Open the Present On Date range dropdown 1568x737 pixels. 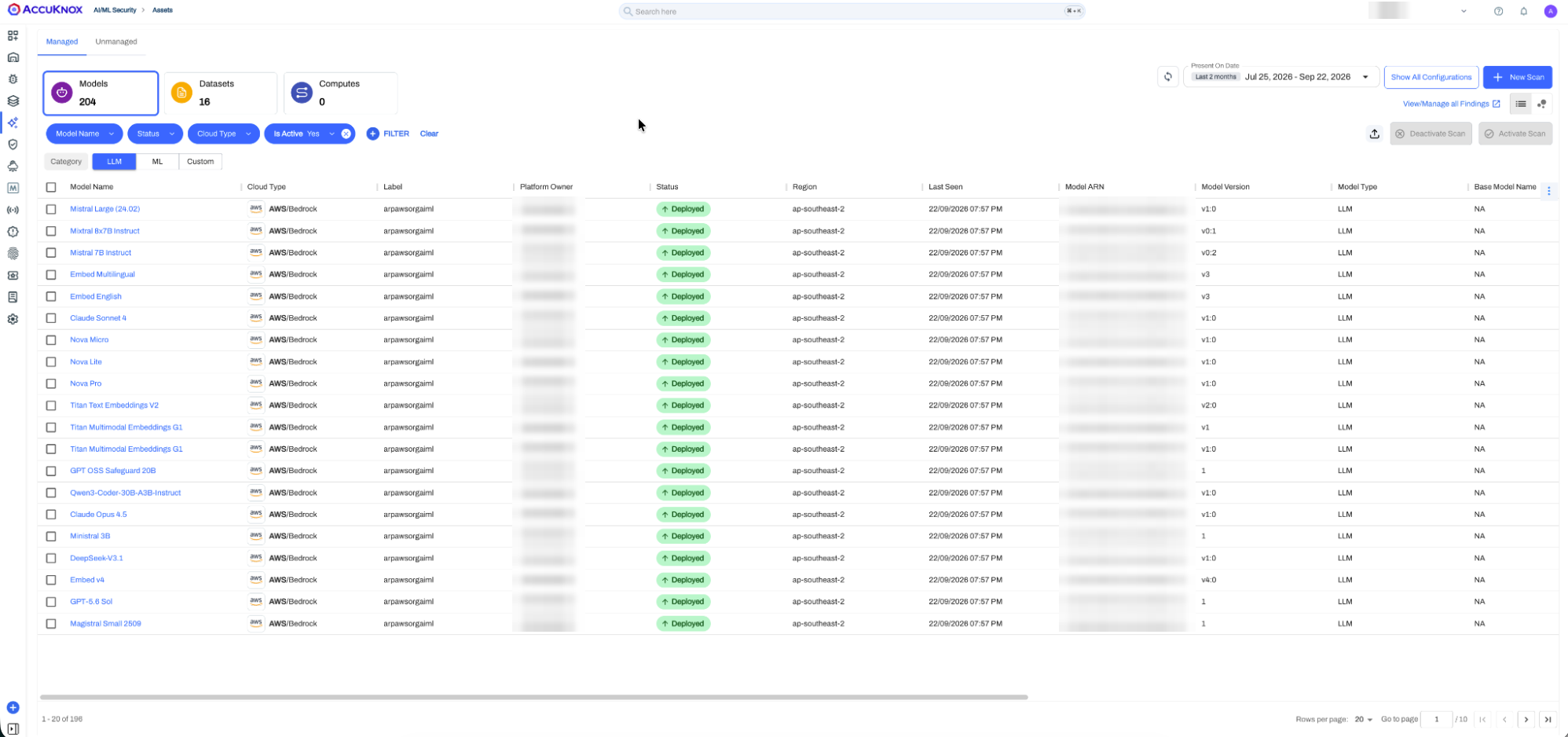pyautogui.click(x=1281, y=77)
